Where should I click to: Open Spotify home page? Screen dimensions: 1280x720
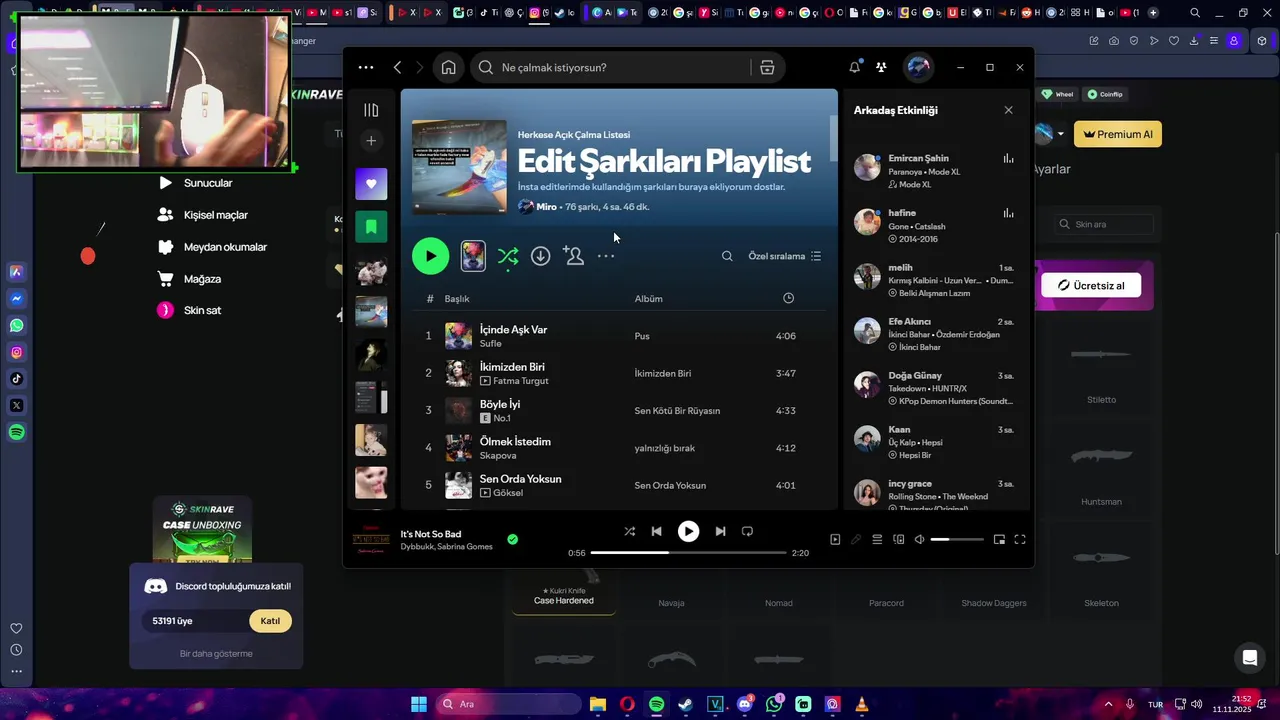click(448, 67)
